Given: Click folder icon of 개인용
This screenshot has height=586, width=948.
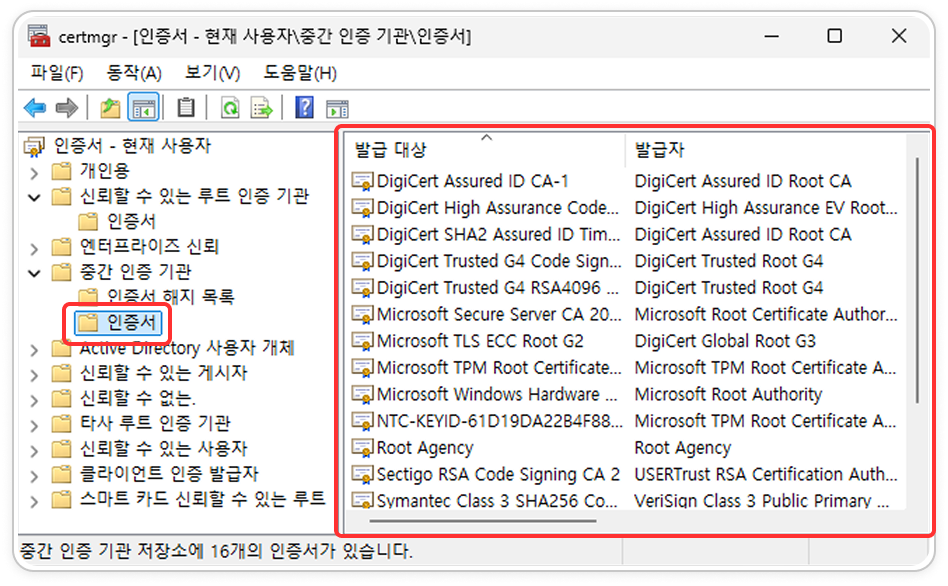Looking at the screenshot, I should pos(61,171).
